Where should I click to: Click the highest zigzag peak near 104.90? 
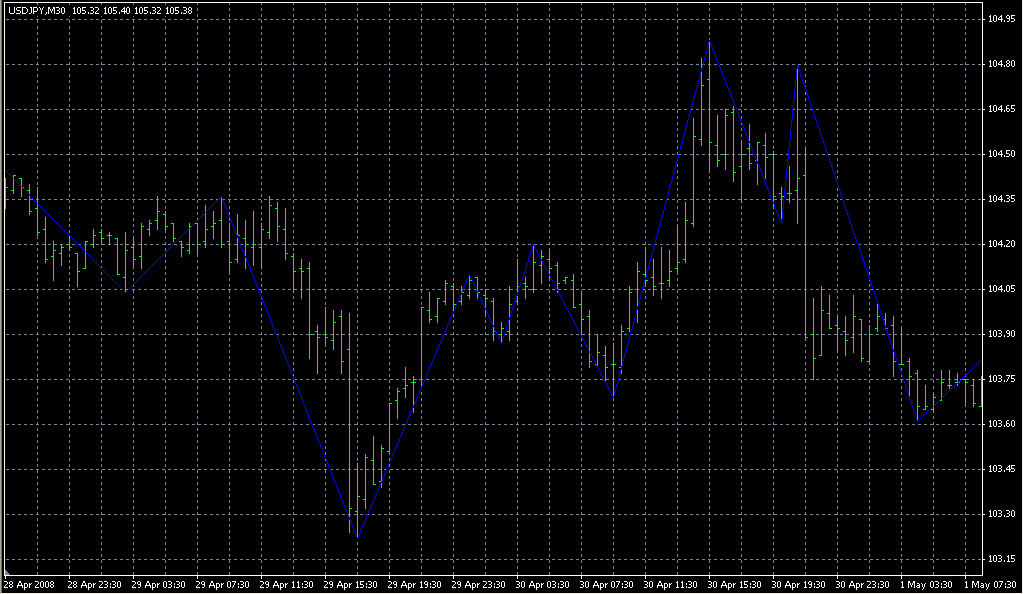click(x=709, y=42)
